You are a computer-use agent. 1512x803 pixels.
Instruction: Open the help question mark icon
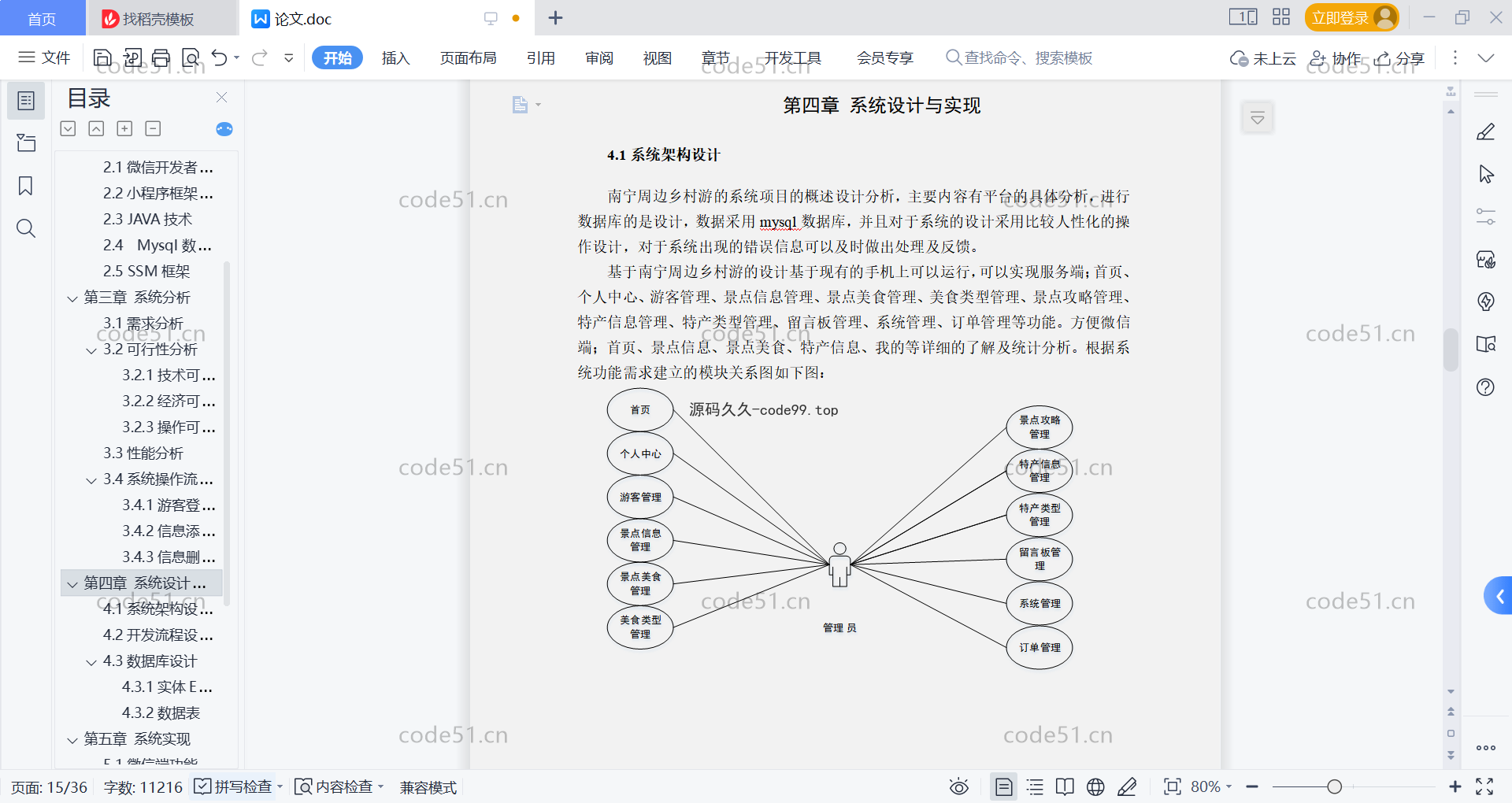pos(1486,387)
